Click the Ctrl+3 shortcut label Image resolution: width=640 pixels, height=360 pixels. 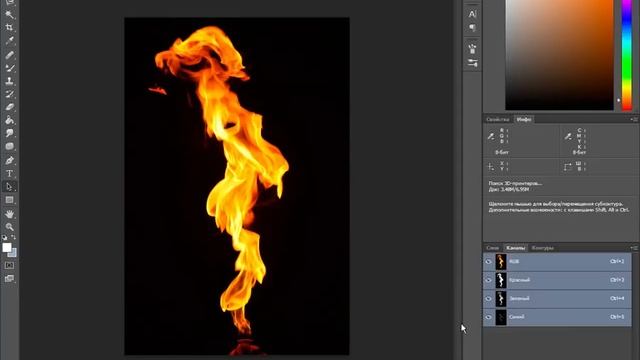(617, 280)
